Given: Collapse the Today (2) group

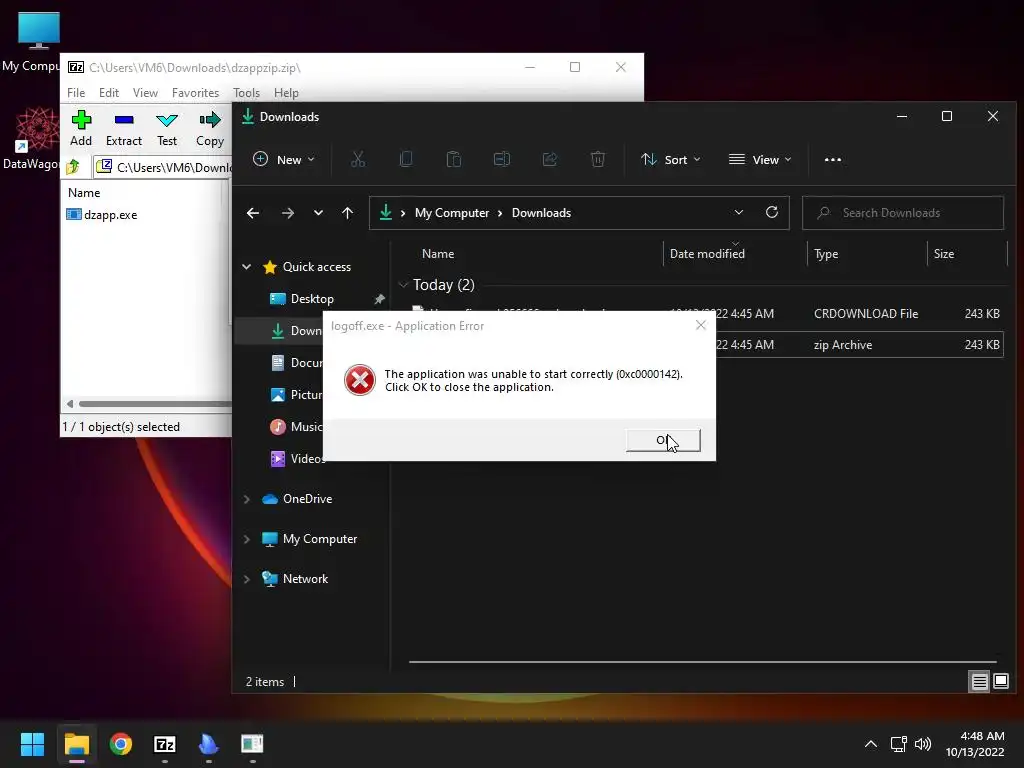Looking at the screenshot, I should 403,285.
